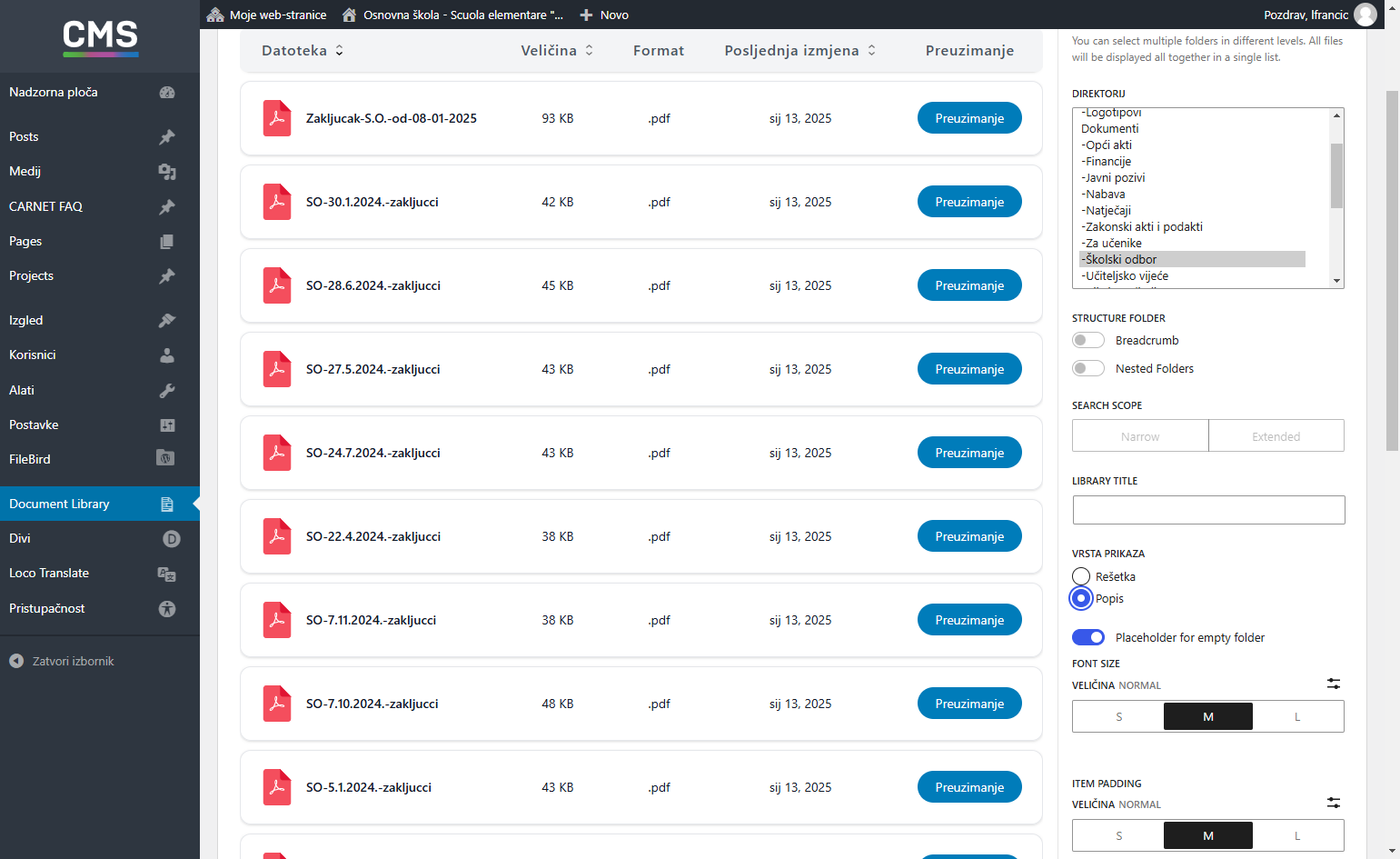Click the Loco Translate icon
1400x859 pixels.
click(x=167, y=574)
